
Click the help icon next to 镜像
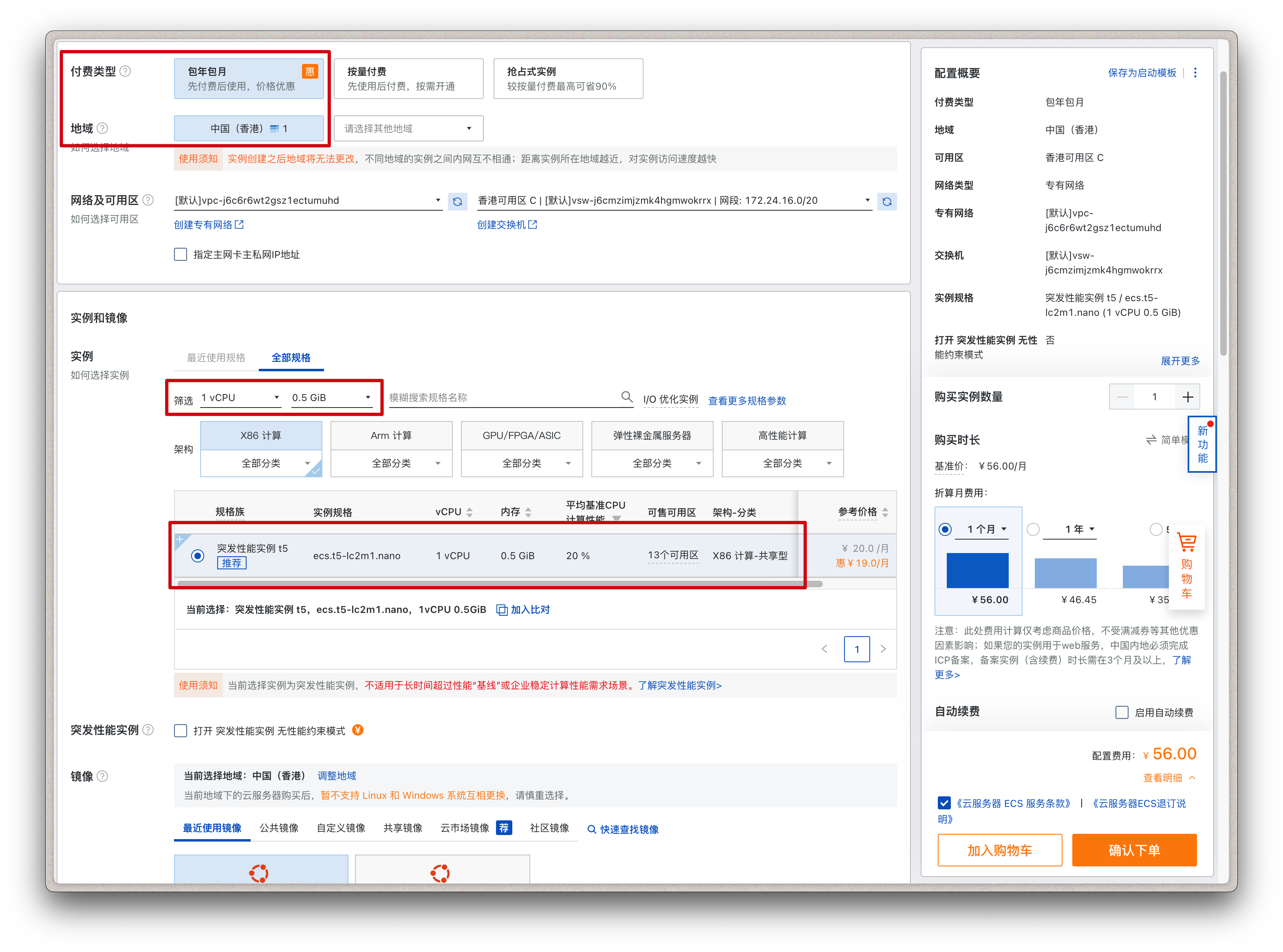[x=102, y=776]
